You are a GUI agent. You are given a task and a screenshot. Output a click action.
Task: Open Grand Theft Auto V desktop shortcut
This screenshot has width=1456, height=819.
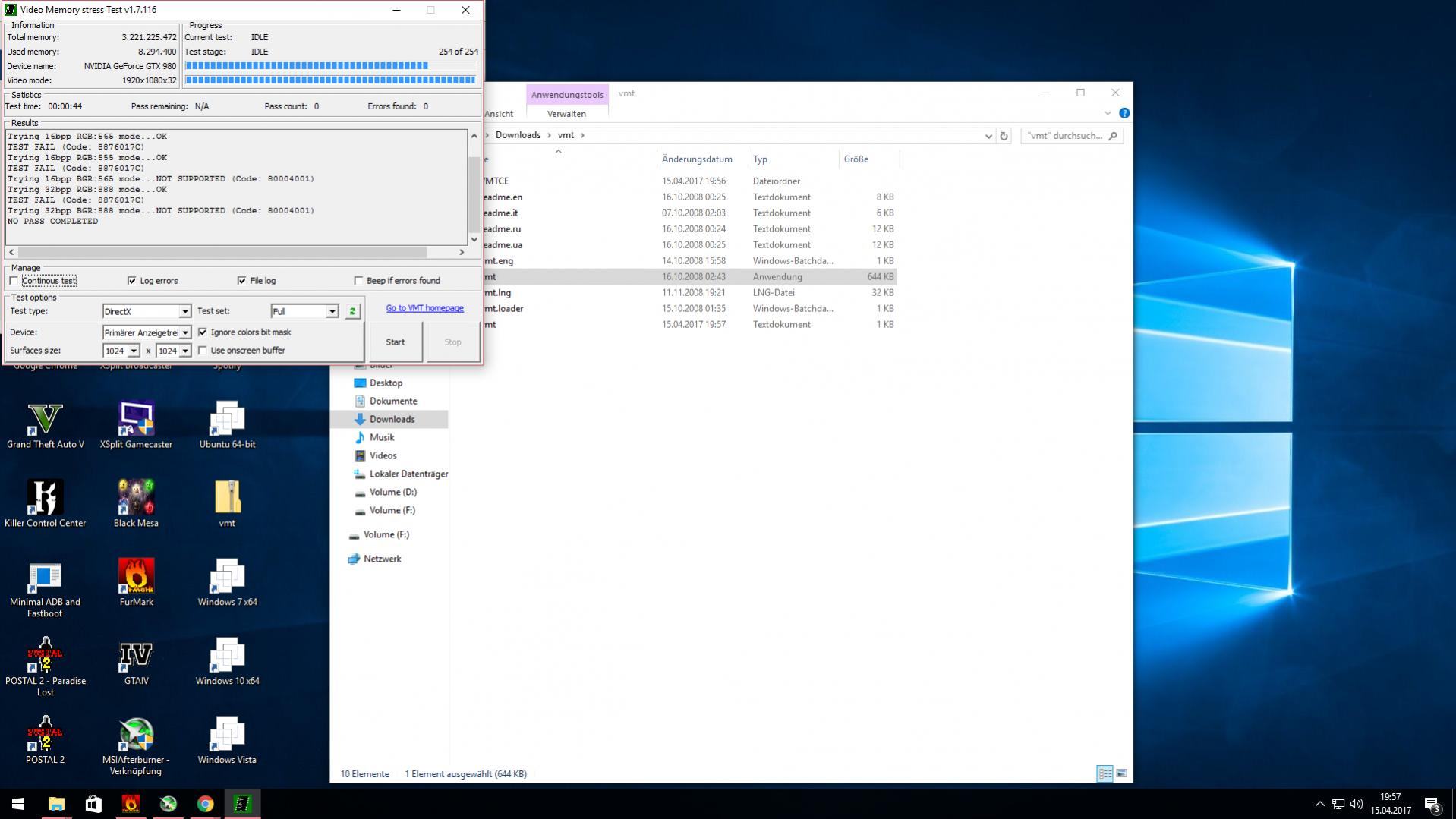(x=45, y=426)
